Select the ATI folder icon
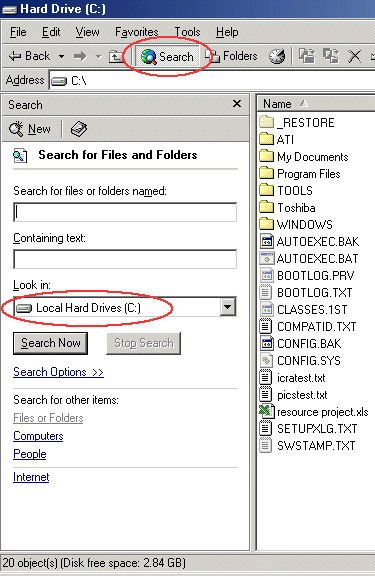Viewport: 375px width, 576px height. 266,139
